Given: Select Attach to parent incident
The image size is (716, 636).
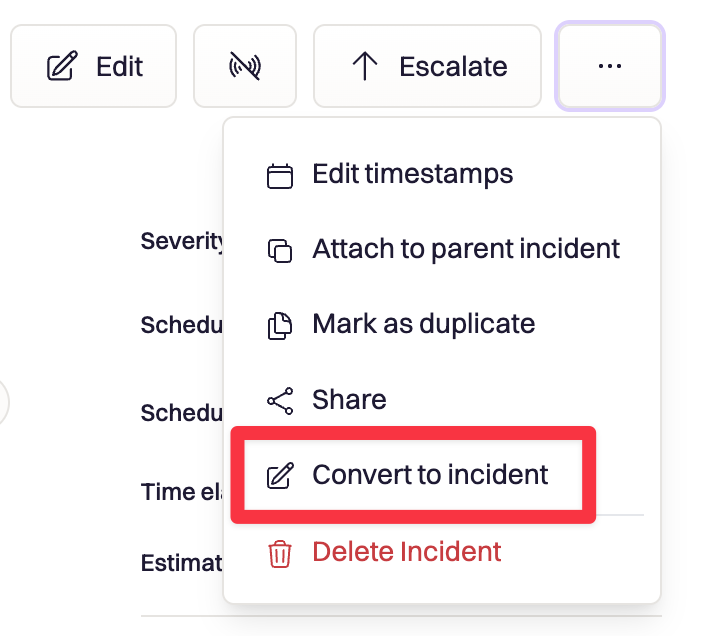Looking at the screenshot, I should (x=466, y=249).
